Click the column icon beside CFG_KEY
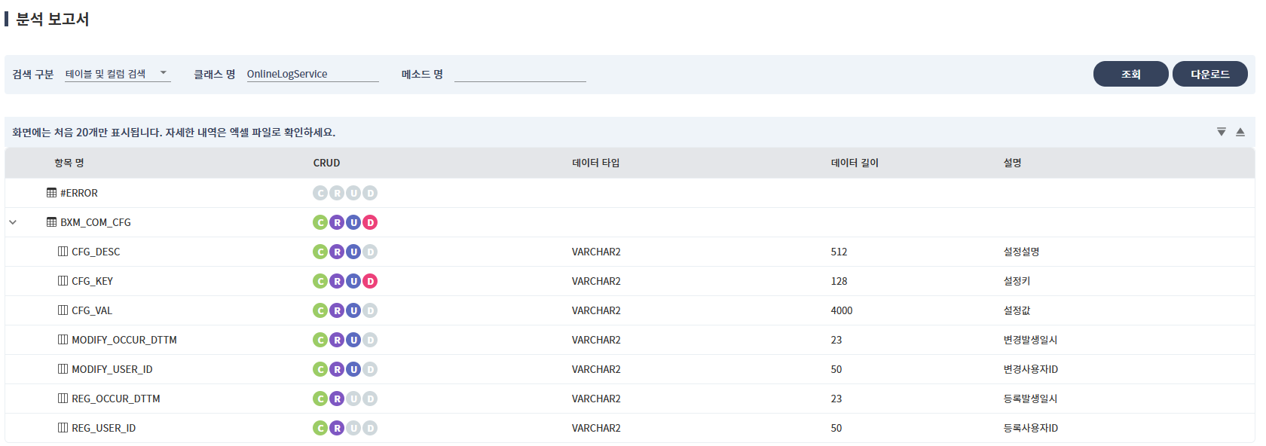Screen dimensions: 1266x446 tap(63, 282)
